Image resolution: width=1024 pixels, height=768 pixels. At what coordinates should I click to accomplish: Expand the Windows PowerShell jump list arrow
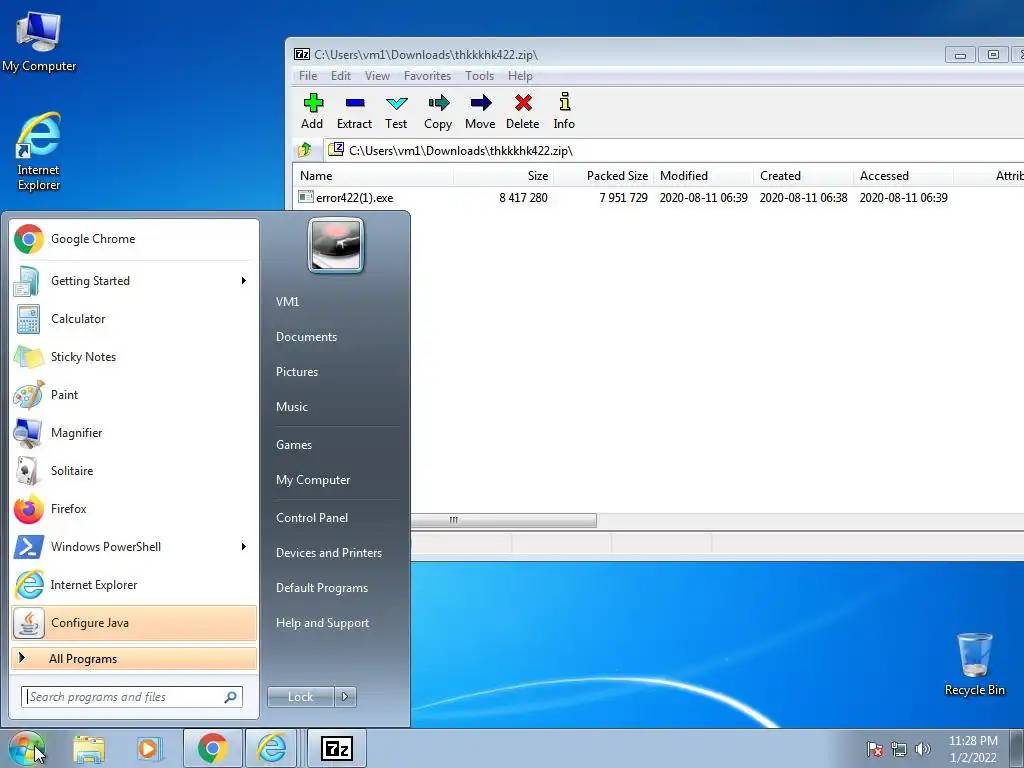pyautogui.click(x=244, y=547)
